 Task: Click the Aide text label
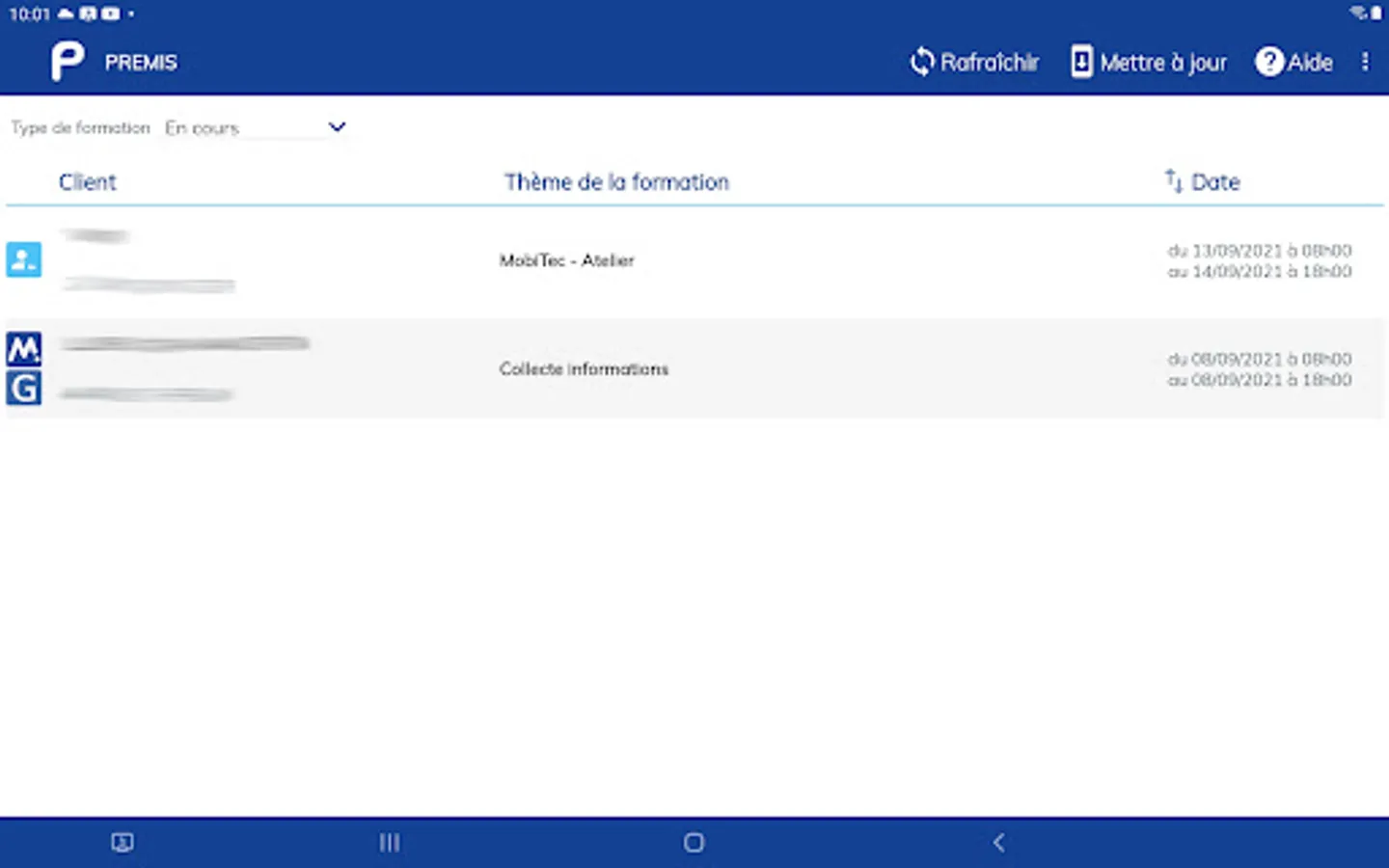point(1310,63)
